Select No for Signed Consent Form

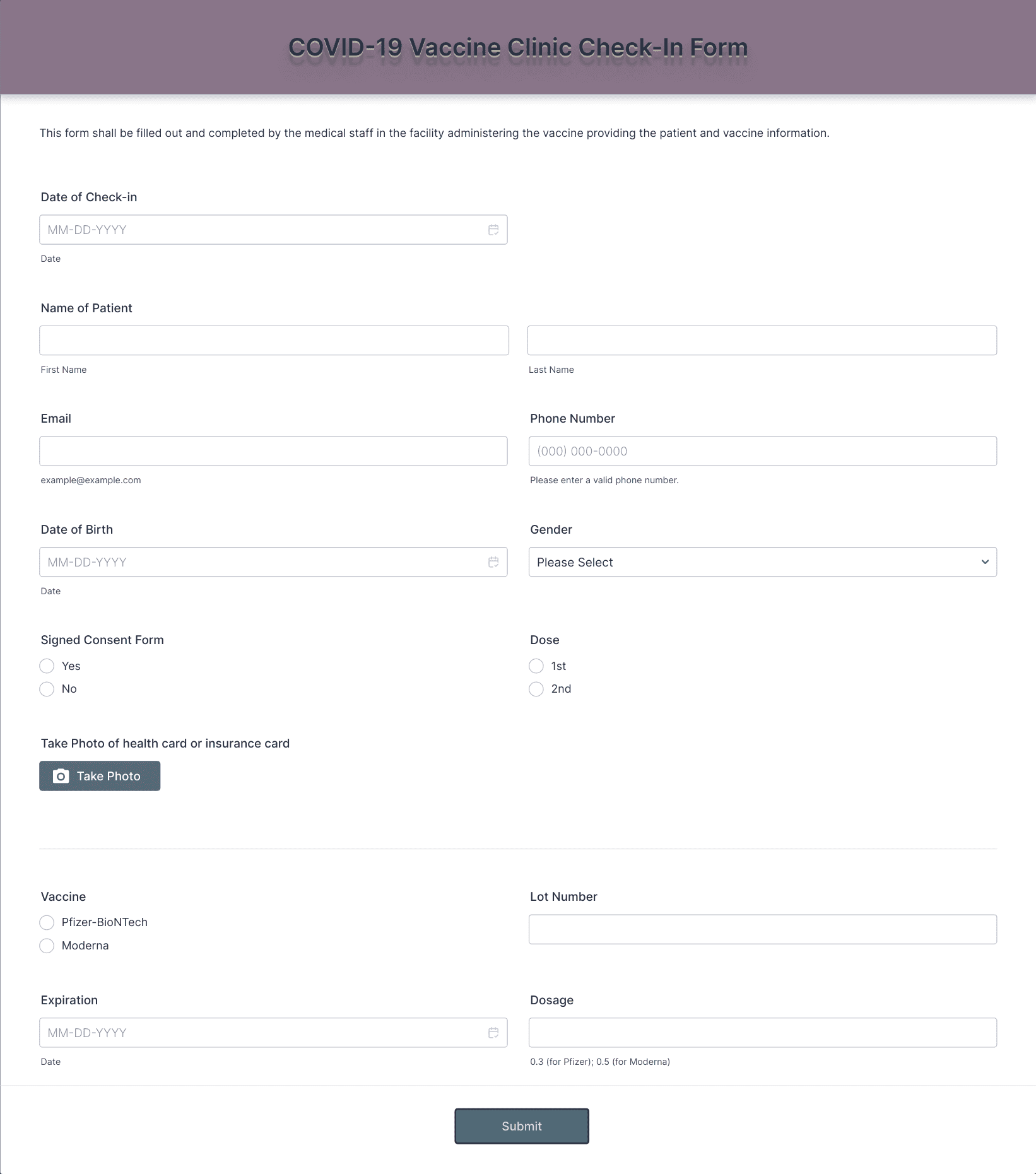[x=47, y=689]
